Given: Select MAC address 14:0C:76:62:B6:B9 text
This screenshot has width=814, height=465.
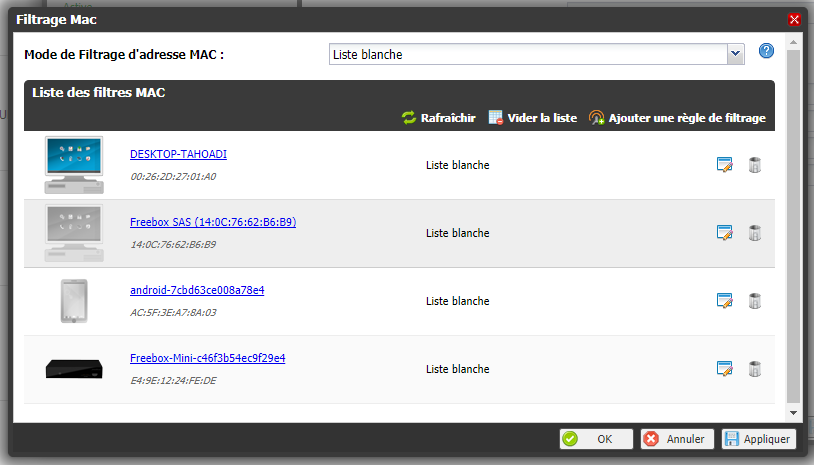Looking at the screenshot, I should click(x=173, y=244).
